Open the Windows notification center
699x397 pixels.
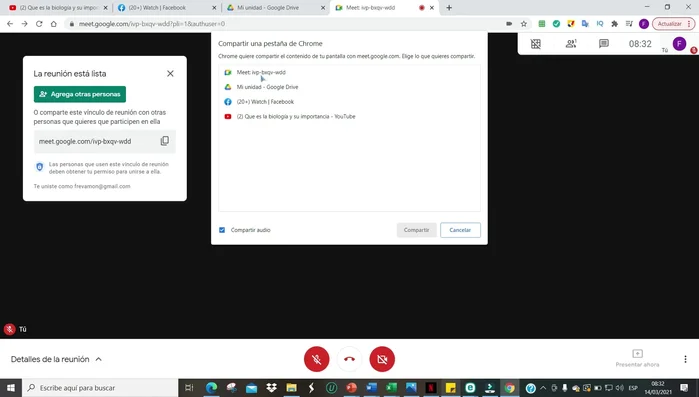pyautogui.click(x=685, y=388)
